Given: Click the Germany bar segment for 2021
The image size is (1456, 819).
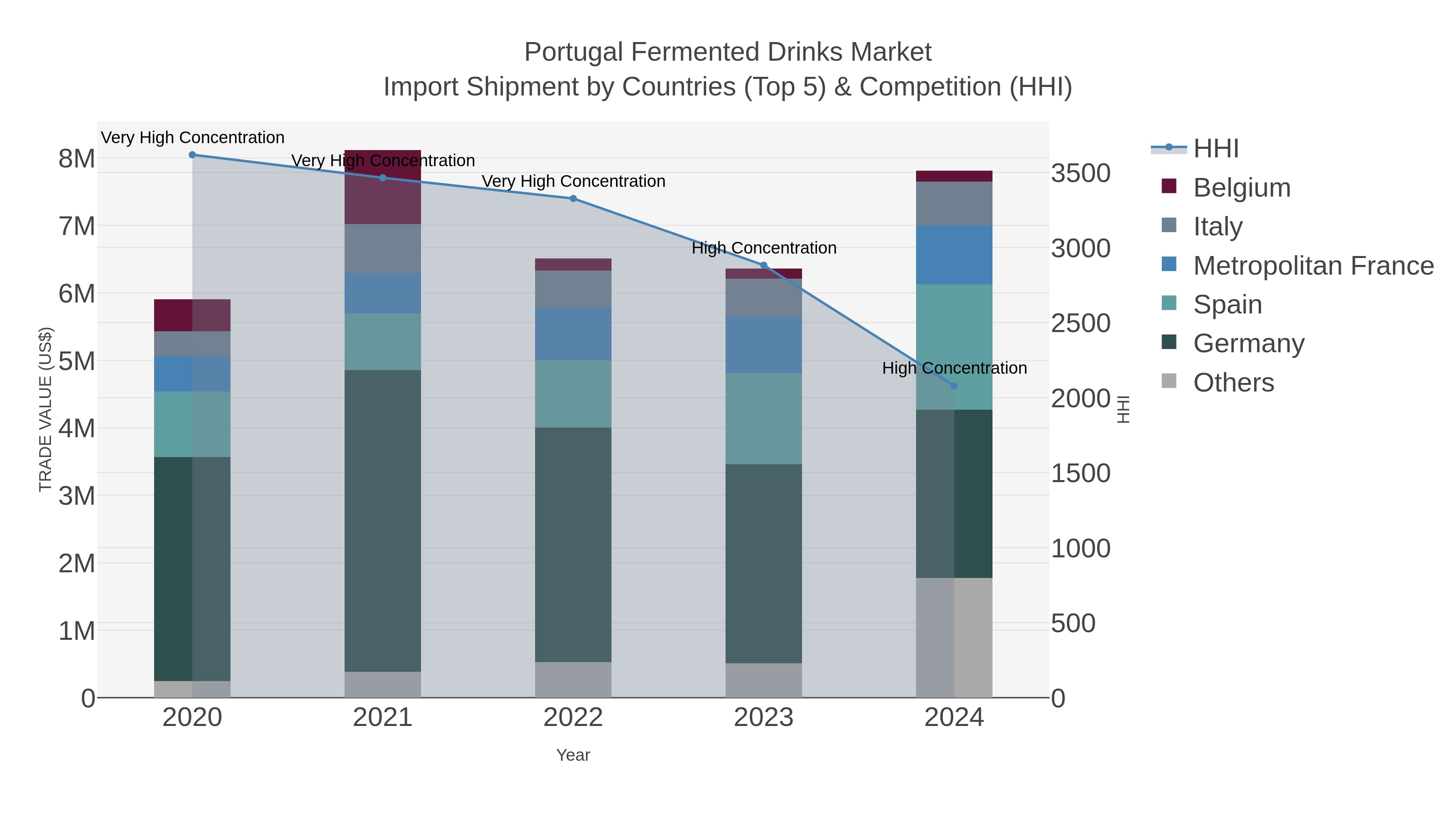Looking at the screenshot, I should [383, 521].
